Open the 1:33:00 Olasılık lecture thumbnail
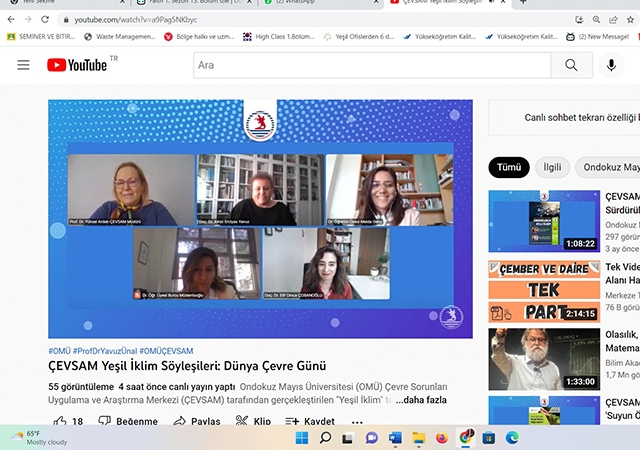 (544, 359)
